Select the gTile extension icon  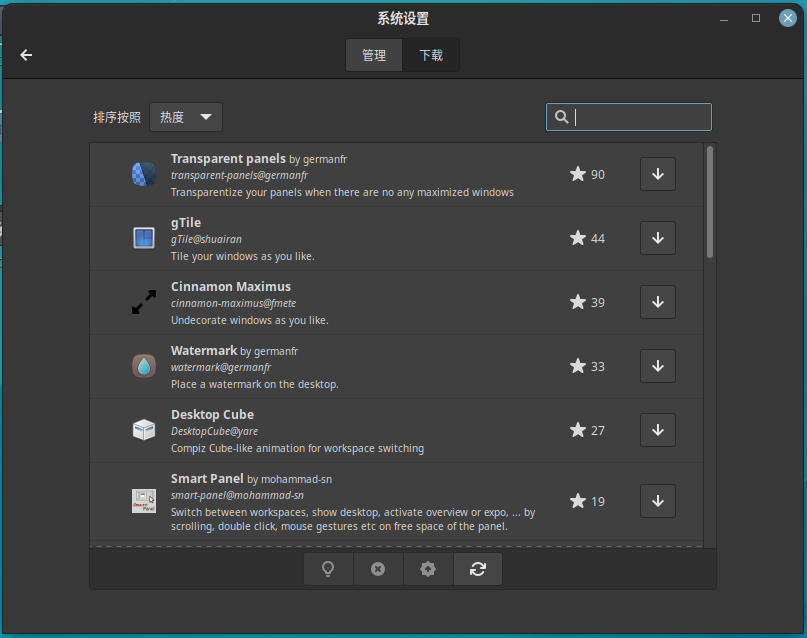click(x=144, y=238)
